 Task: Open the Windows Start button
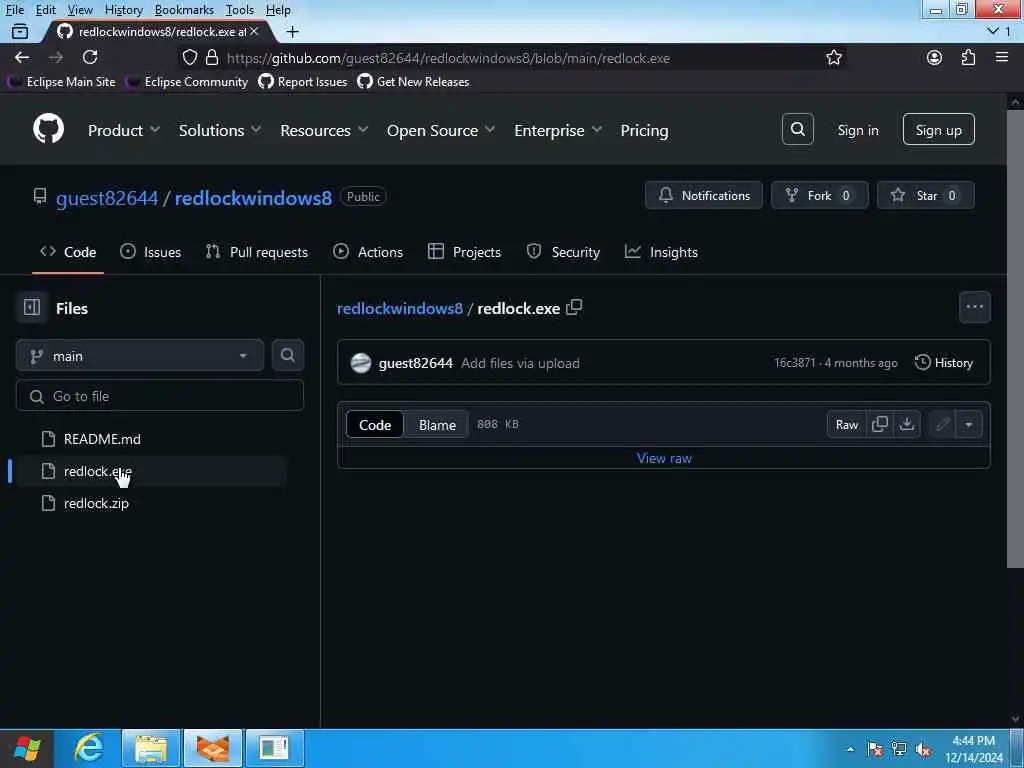pos(27,748)
